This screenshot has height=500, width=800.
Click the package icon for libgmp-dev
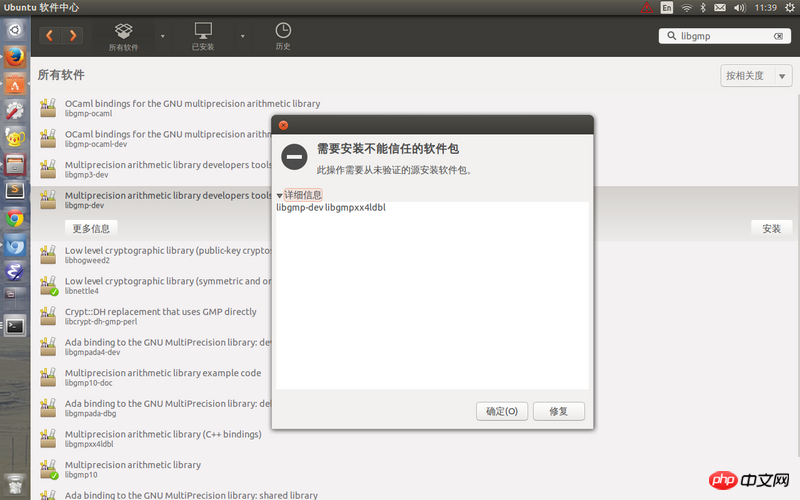click(x=48, y=199)
